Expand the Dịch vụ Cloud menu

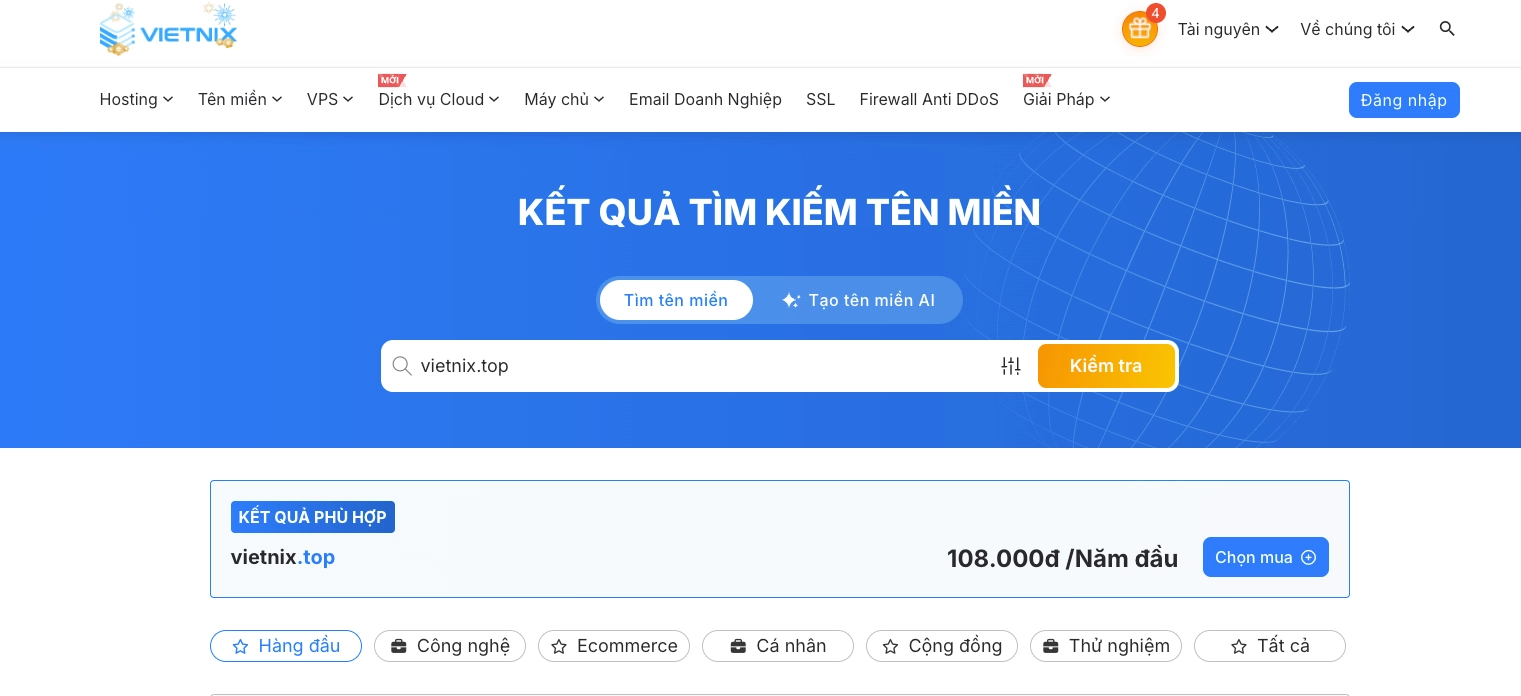click(x=438, y=99)
